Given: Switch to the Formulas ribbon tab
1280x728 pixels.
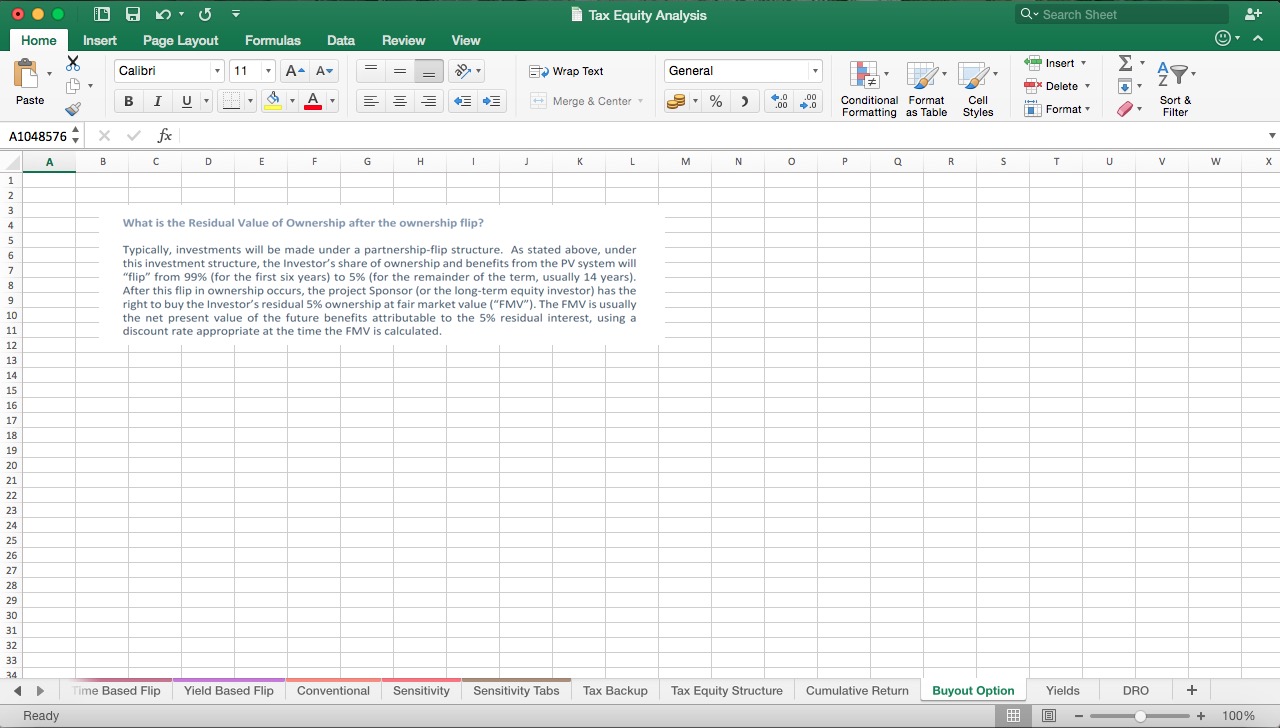Looking at the screenshot, I should pos(272,40).
